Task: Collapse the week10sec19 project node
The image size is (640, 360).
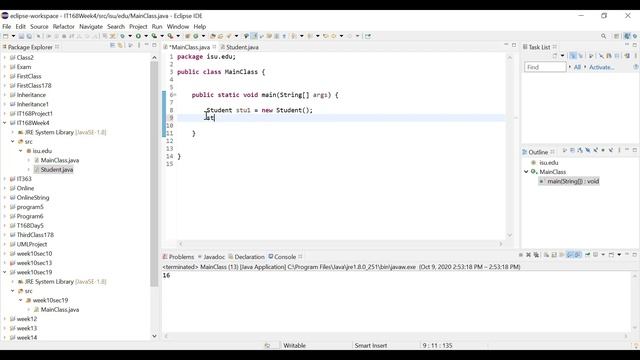Action: click(5, 272)
